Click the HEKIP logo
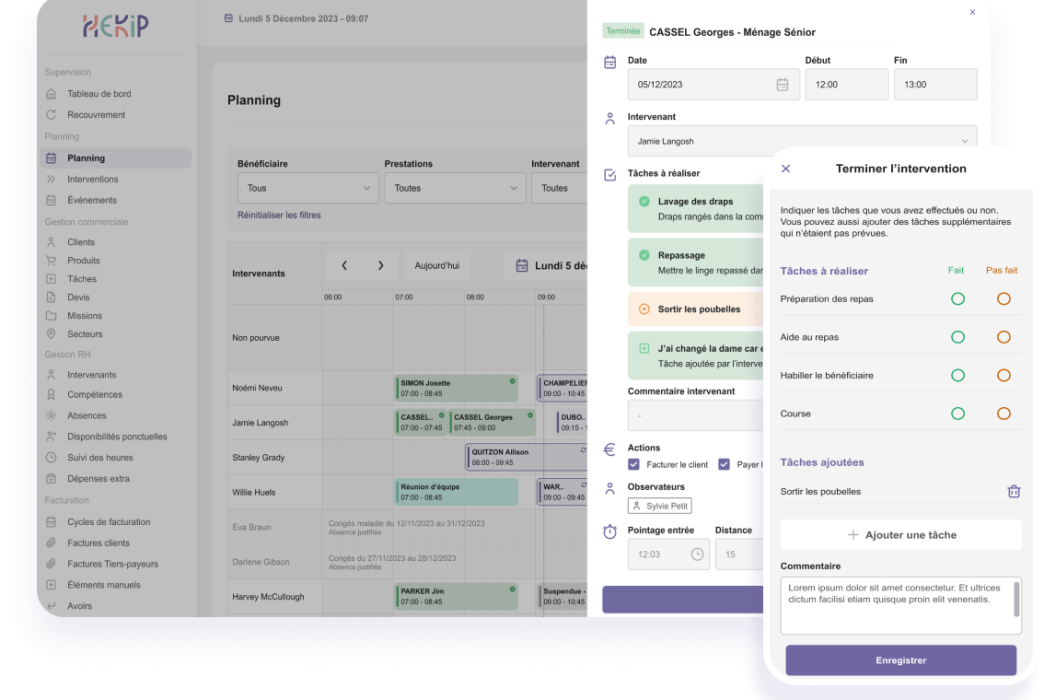Image resolution: width=1044 pixels, height=700 pixels. click(x=116, y=26)
